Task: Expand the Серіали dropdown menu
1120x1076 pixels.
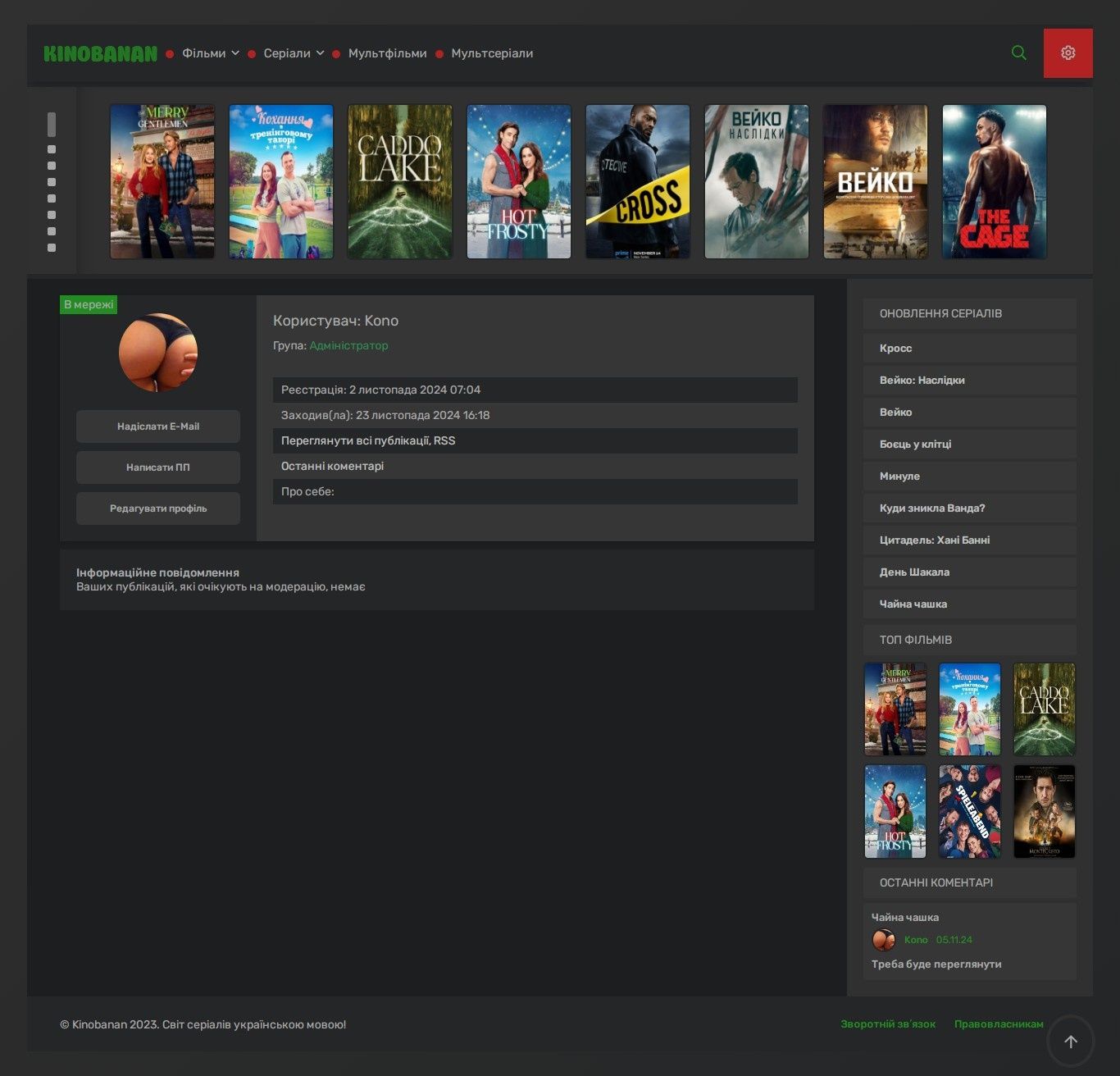Action: 294,53
